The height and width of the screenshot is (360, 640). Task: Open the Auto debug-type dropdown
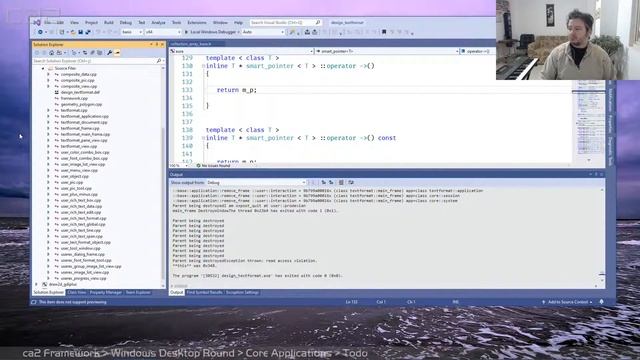click(263, 32)
